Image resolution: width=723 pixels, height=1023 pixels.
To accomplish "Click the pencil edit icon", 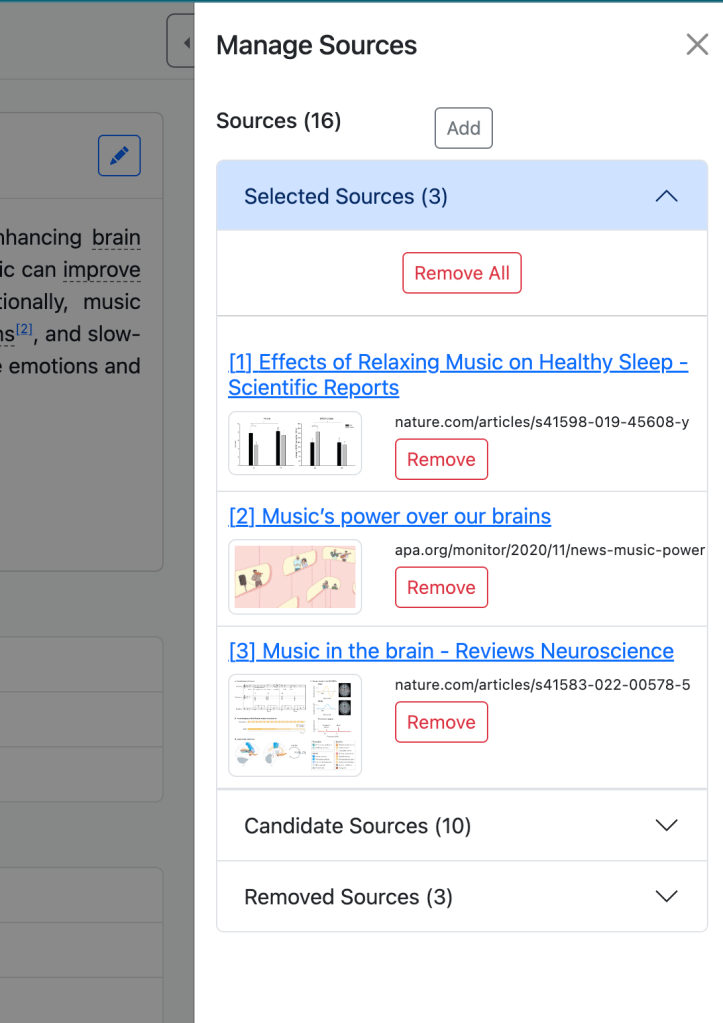I will 119,156.
